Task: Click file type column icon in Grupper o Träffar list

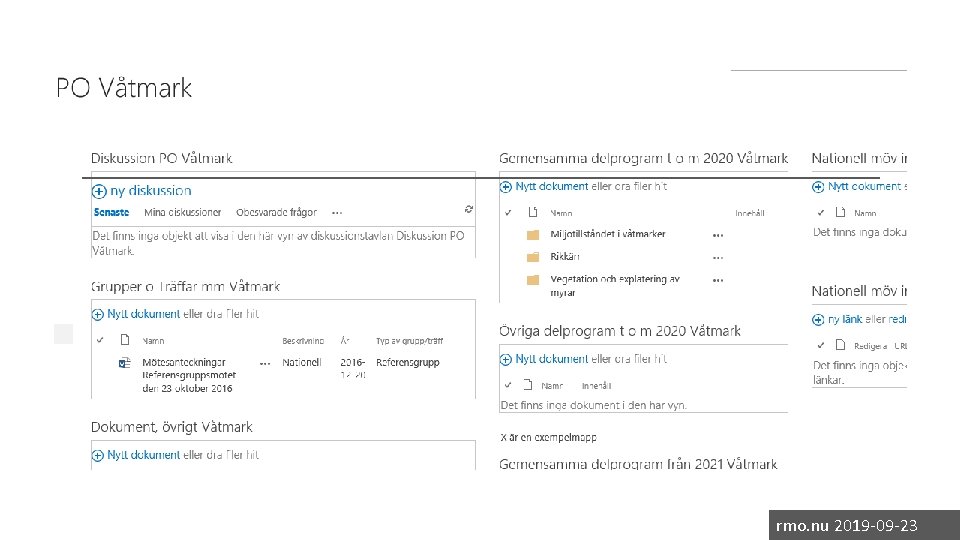Action: tap(125, 339)
